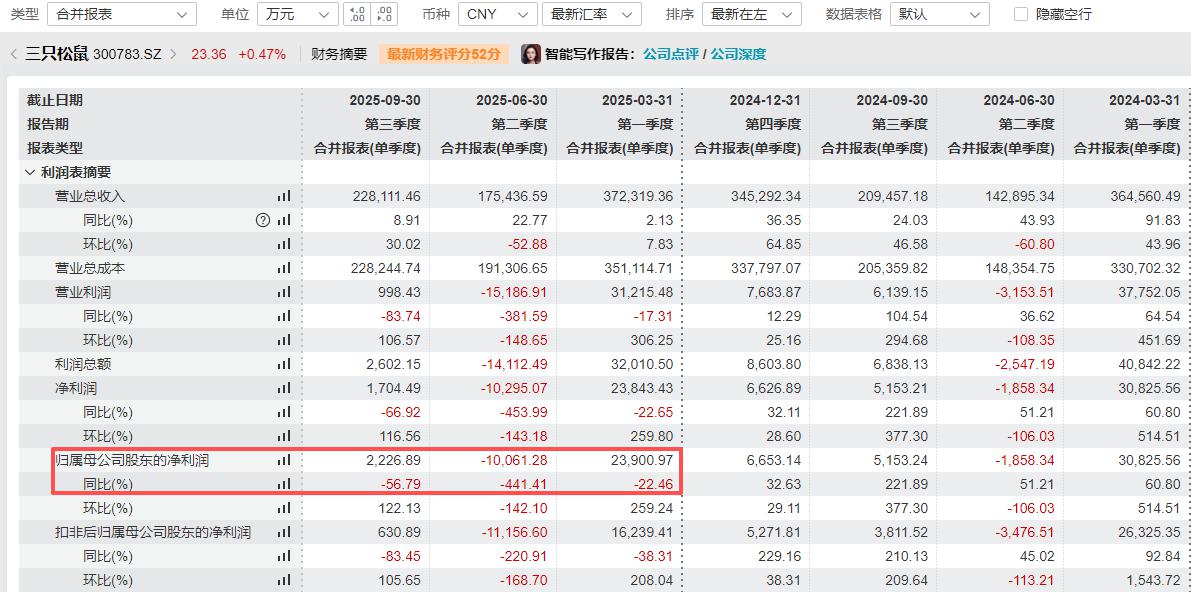The image size is (1191, 592).
Task: Go to previous stock with left arrow
Action: click(x=14, y=54)
